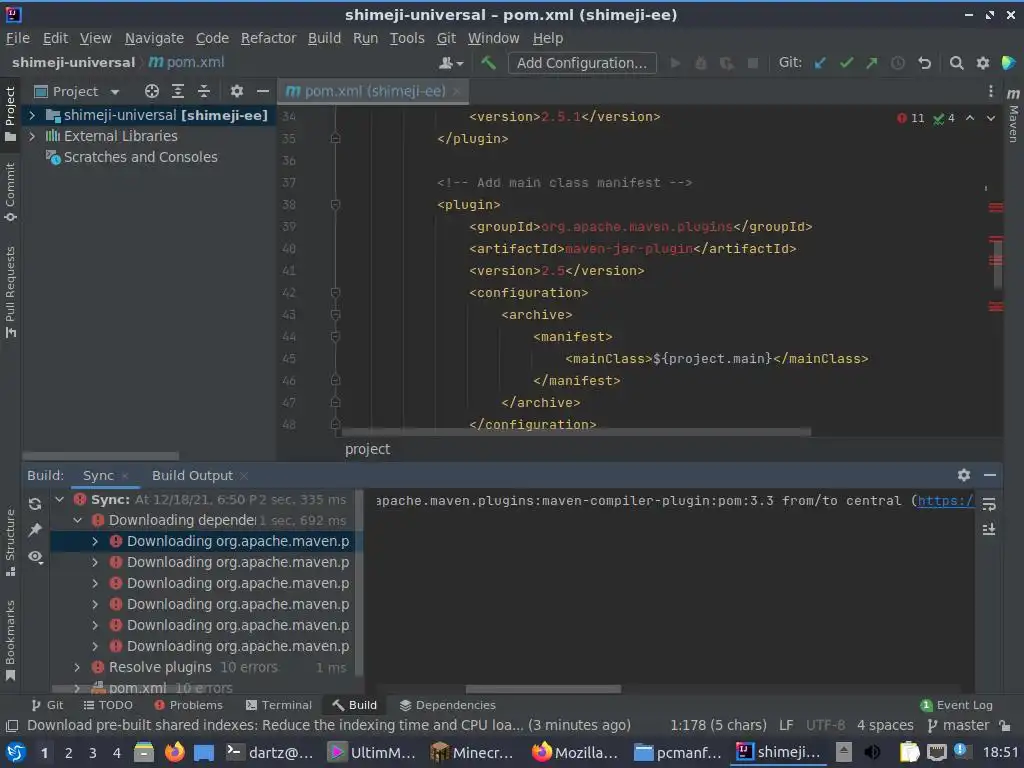The height and width of the screenshot is (768, 1024).
Task: Open the https link in build output
Action: 946,501
